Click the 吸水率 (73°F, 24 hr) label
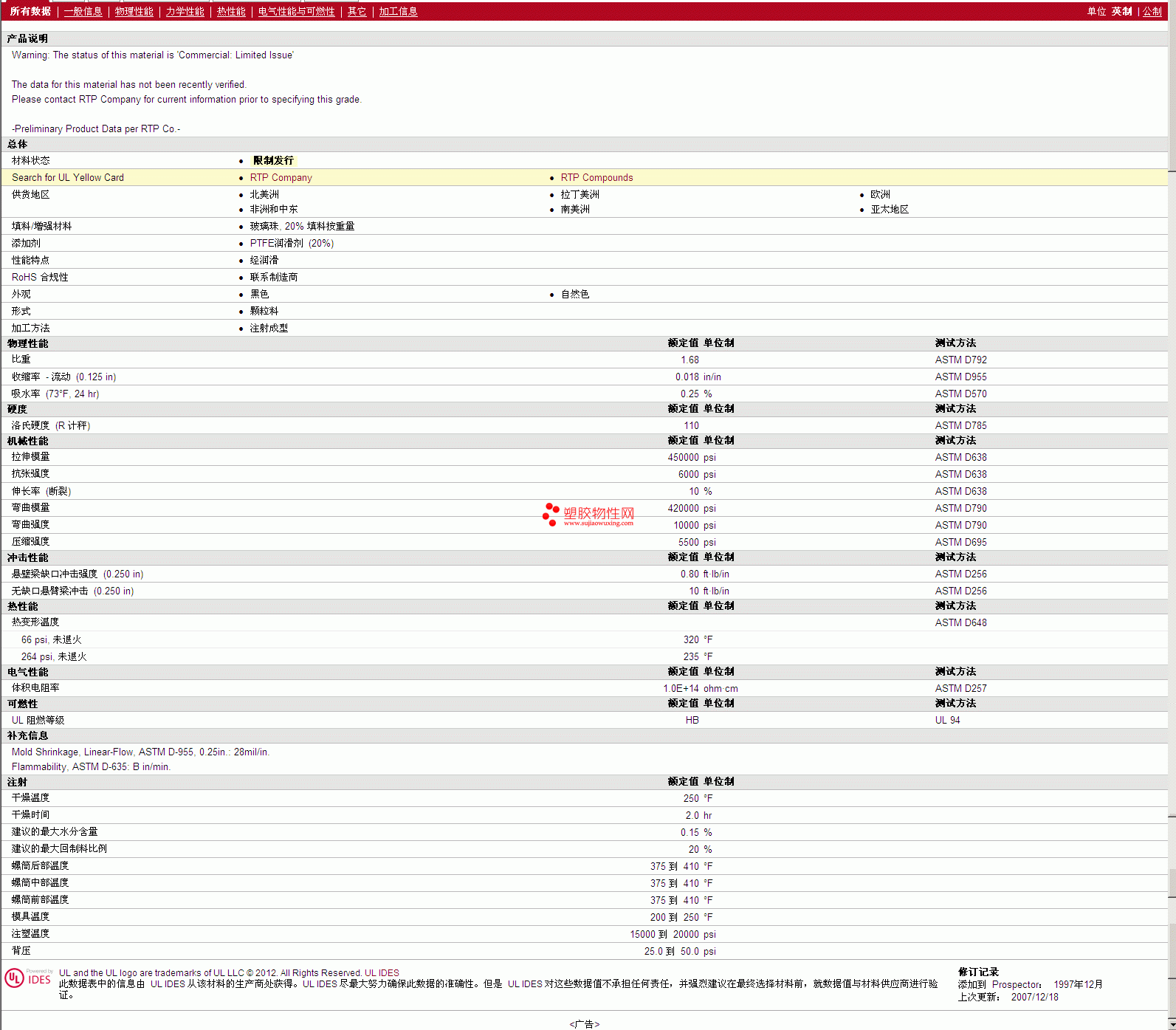The width and height of the screenshot is (1176, 1030). [55, 394]
